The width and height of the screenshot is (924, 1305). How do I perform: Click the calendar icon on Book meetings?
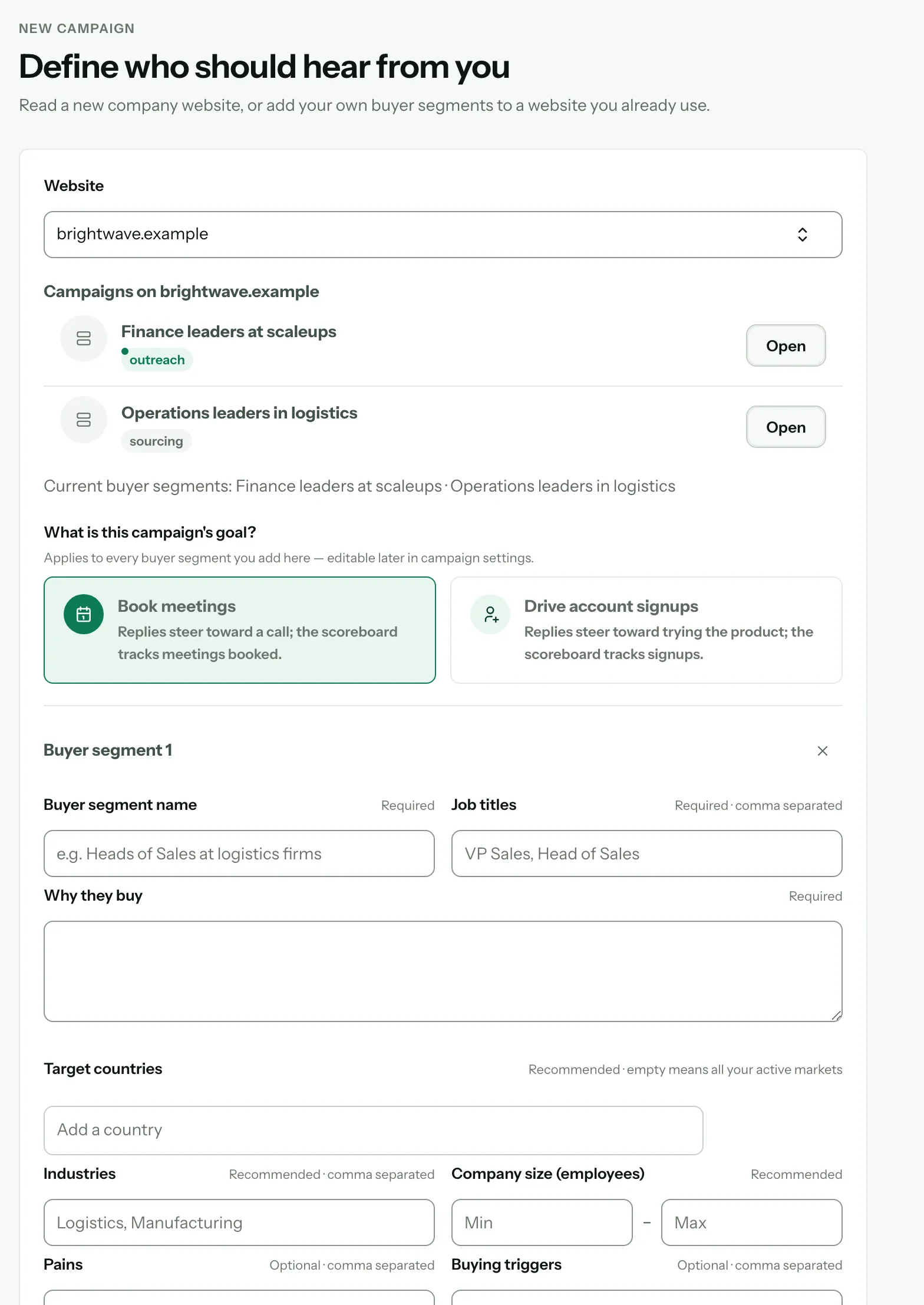(x=84, y=614)
